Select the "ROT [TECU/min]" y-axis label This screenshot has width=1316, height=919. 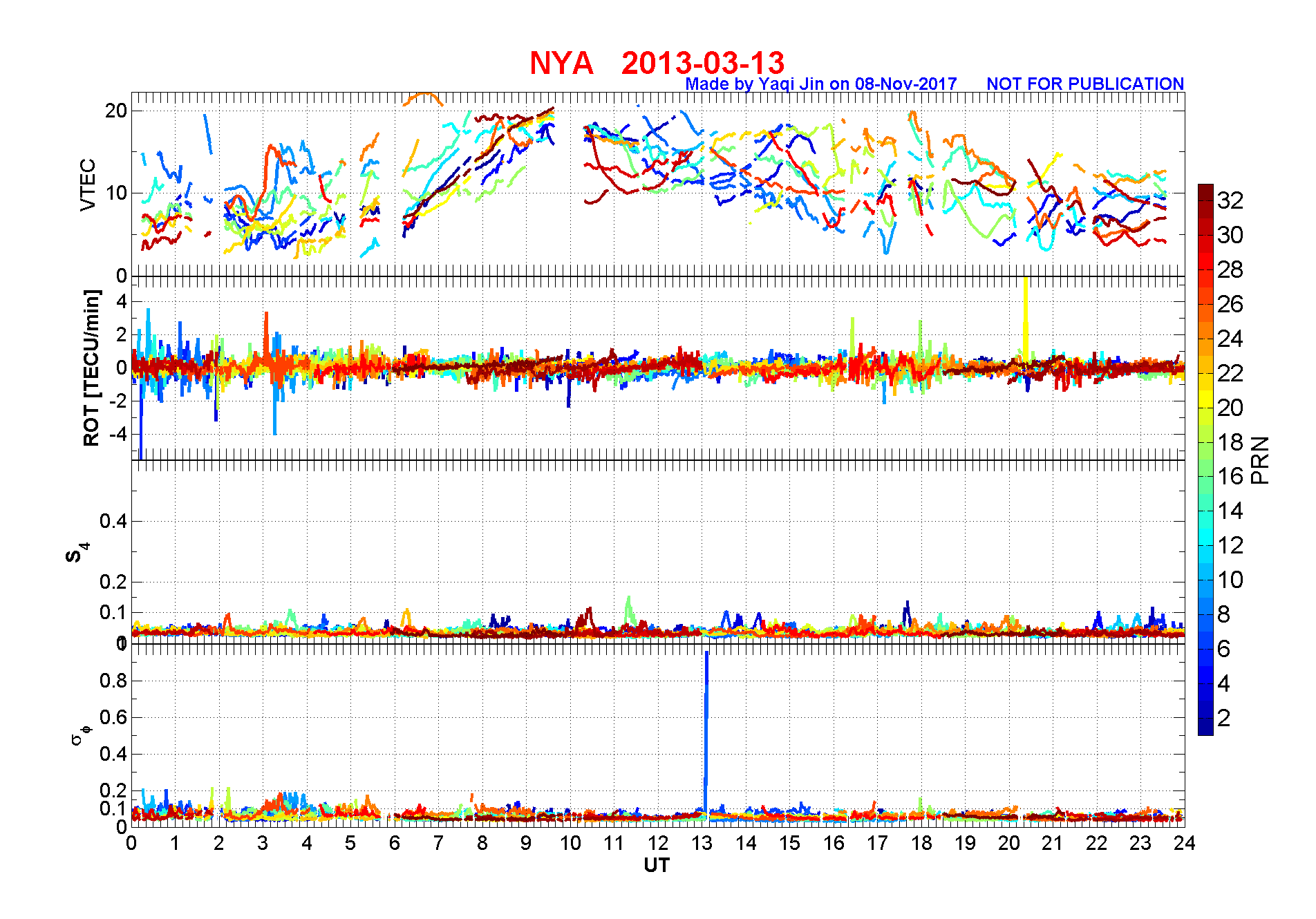(x=91, y=368)
